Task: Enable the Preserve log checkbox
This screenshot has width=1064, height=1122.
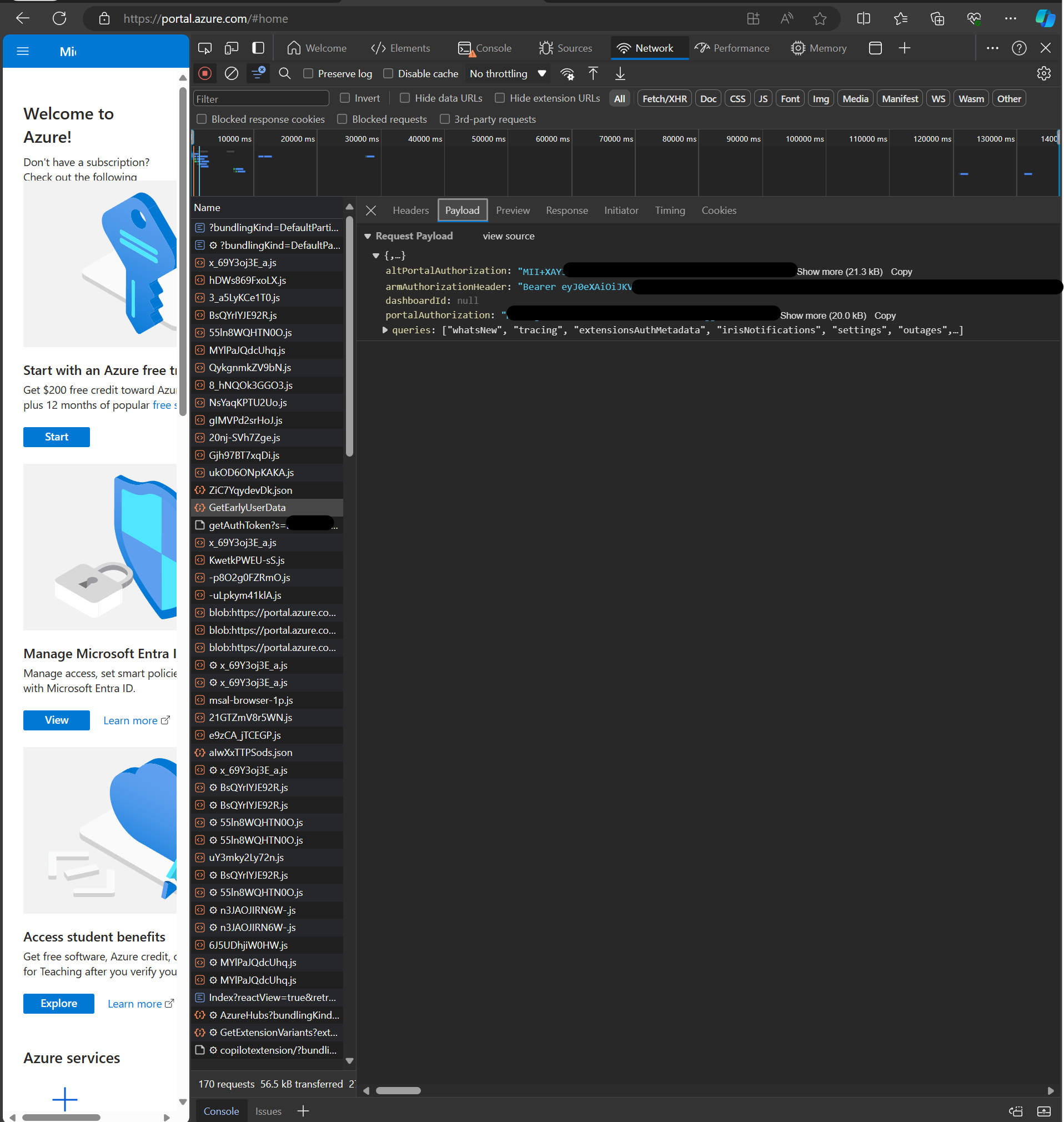Action: [308, 73]
